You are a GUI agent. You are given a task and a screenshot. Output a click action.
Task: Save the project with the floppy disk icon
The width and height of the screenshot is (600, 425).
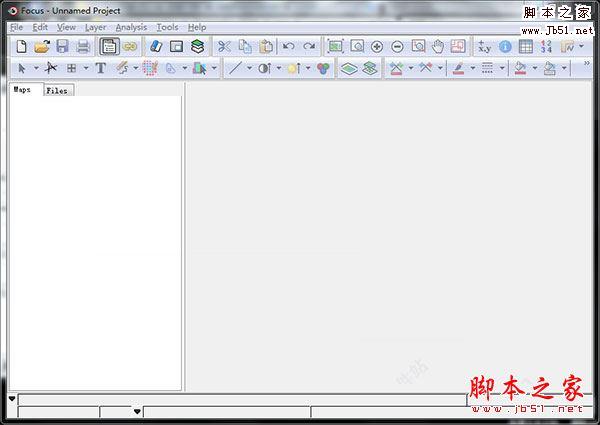pyautogui.click(x=62, y=47)
